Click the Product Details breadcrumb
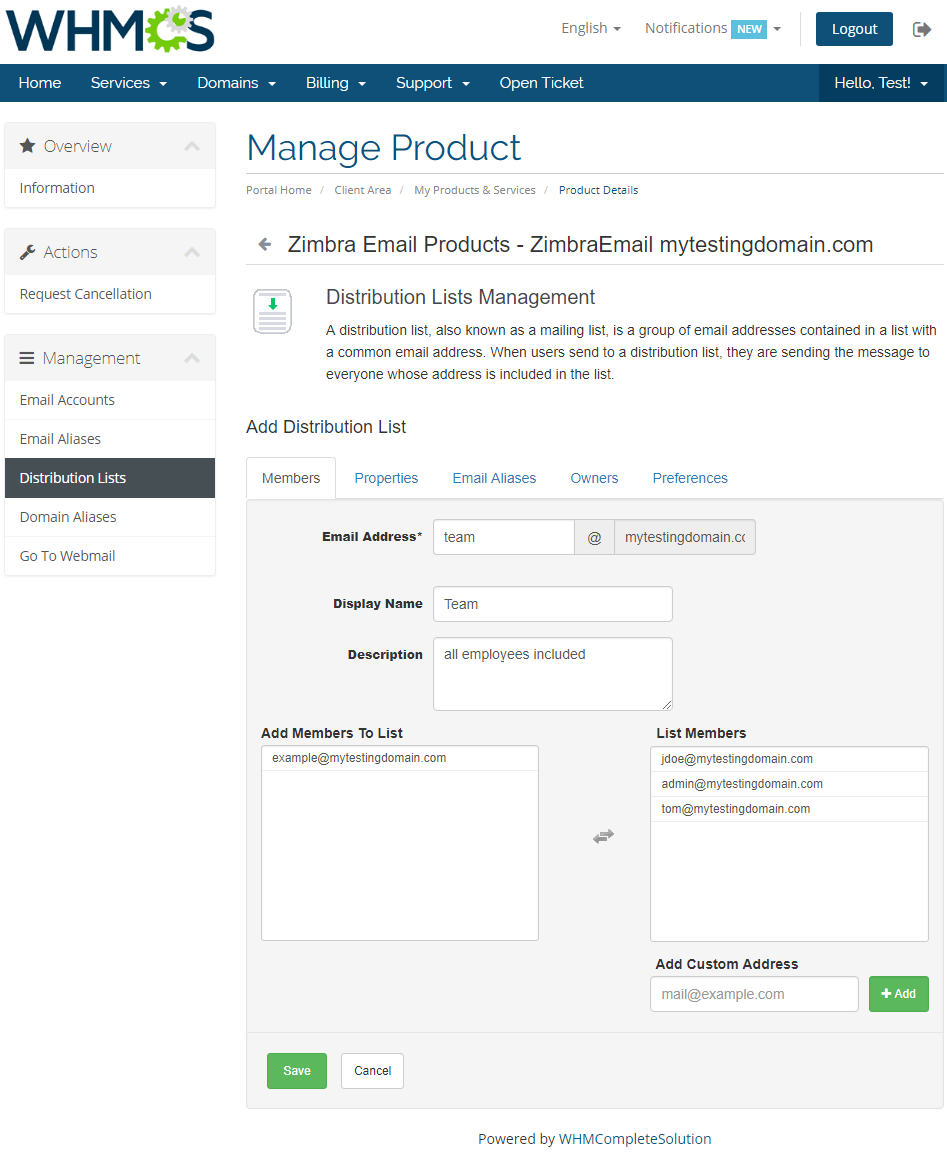The width and height of the screenshot is (947, 1163). (598, 190)
